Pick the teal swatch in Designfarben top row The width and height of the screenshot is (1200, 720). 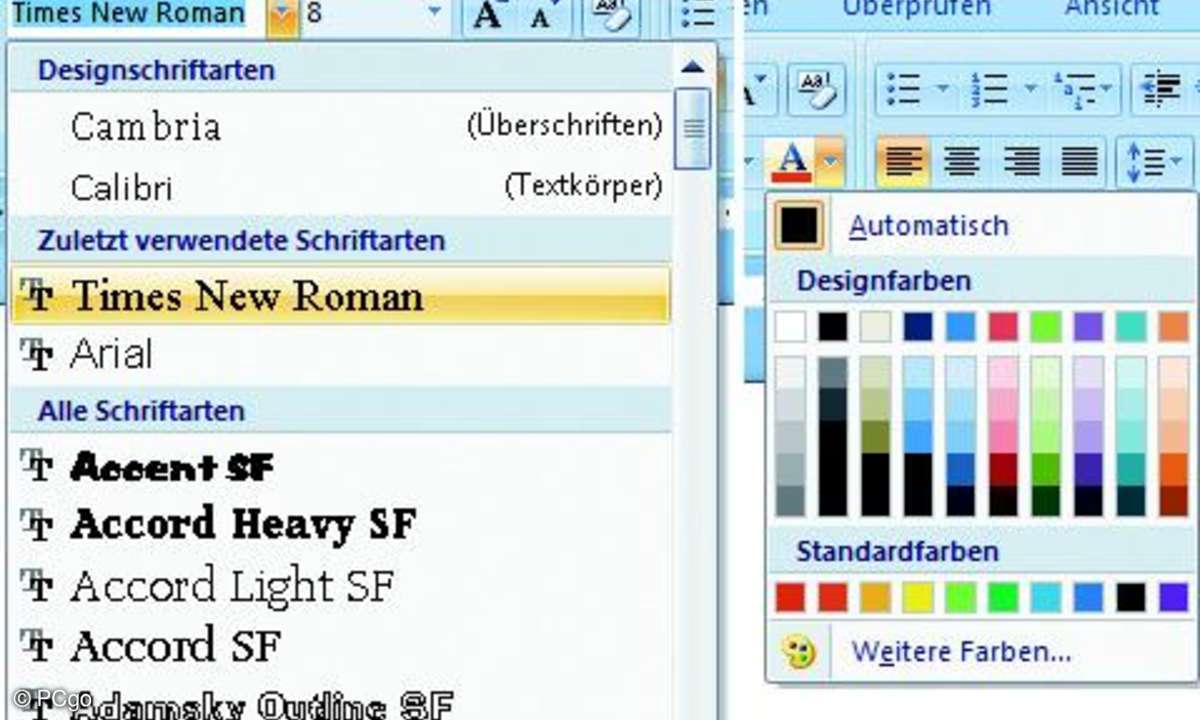(x=1131, y=327)
